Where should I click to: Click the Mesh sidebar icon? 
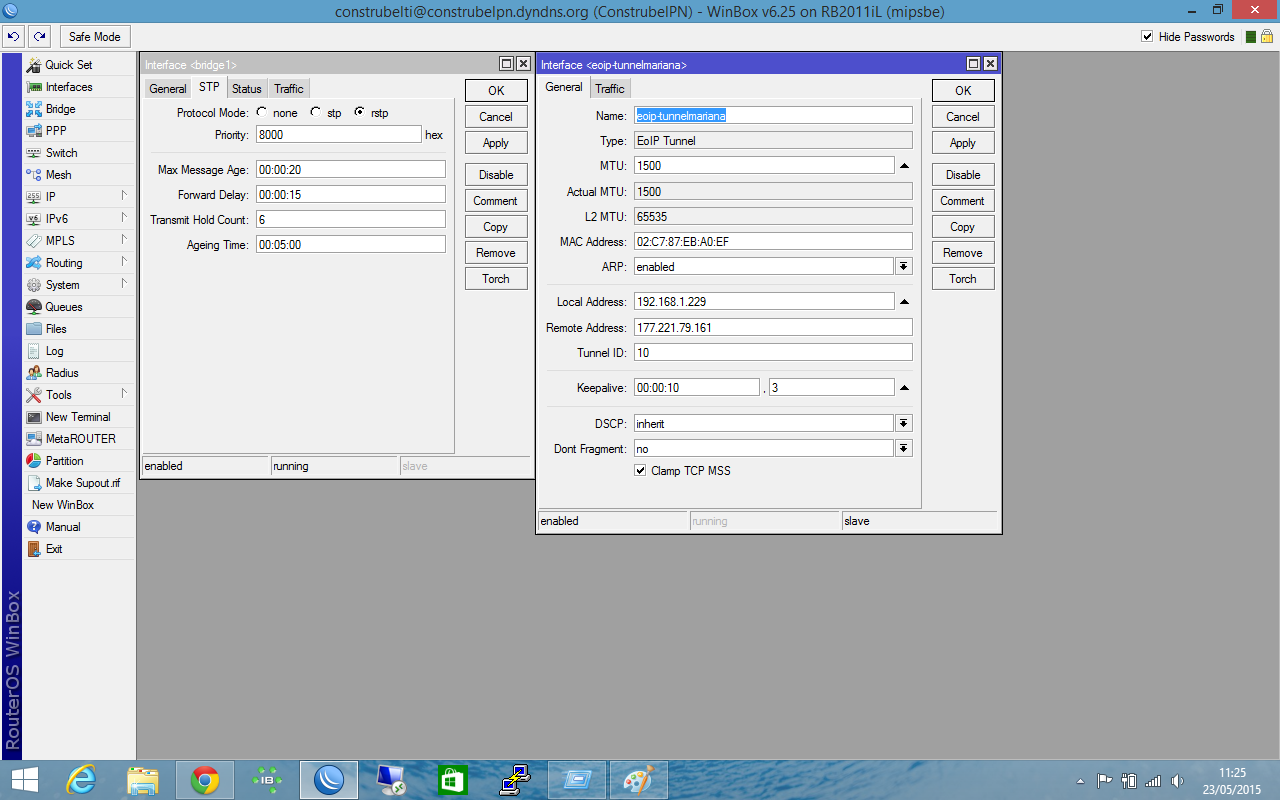[x=34, y=175]
